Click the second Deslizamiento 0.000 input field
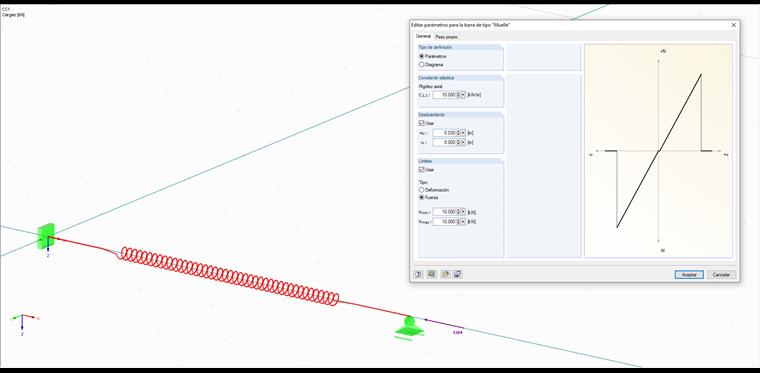The width and height of the screenshot is (760, 373). click(444, 142)
